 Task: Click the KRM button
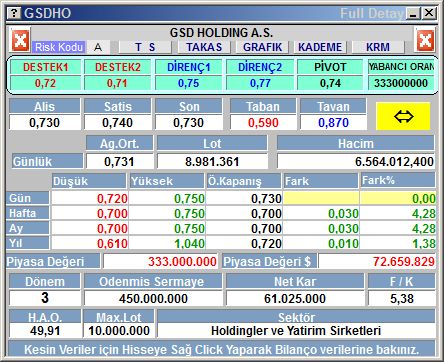pos(378,47)
